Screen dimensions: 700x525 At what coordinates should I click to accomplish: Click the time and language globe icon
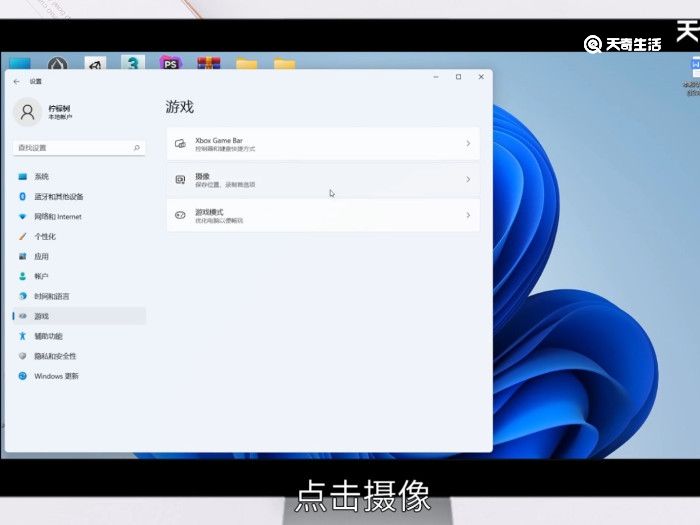22,296
